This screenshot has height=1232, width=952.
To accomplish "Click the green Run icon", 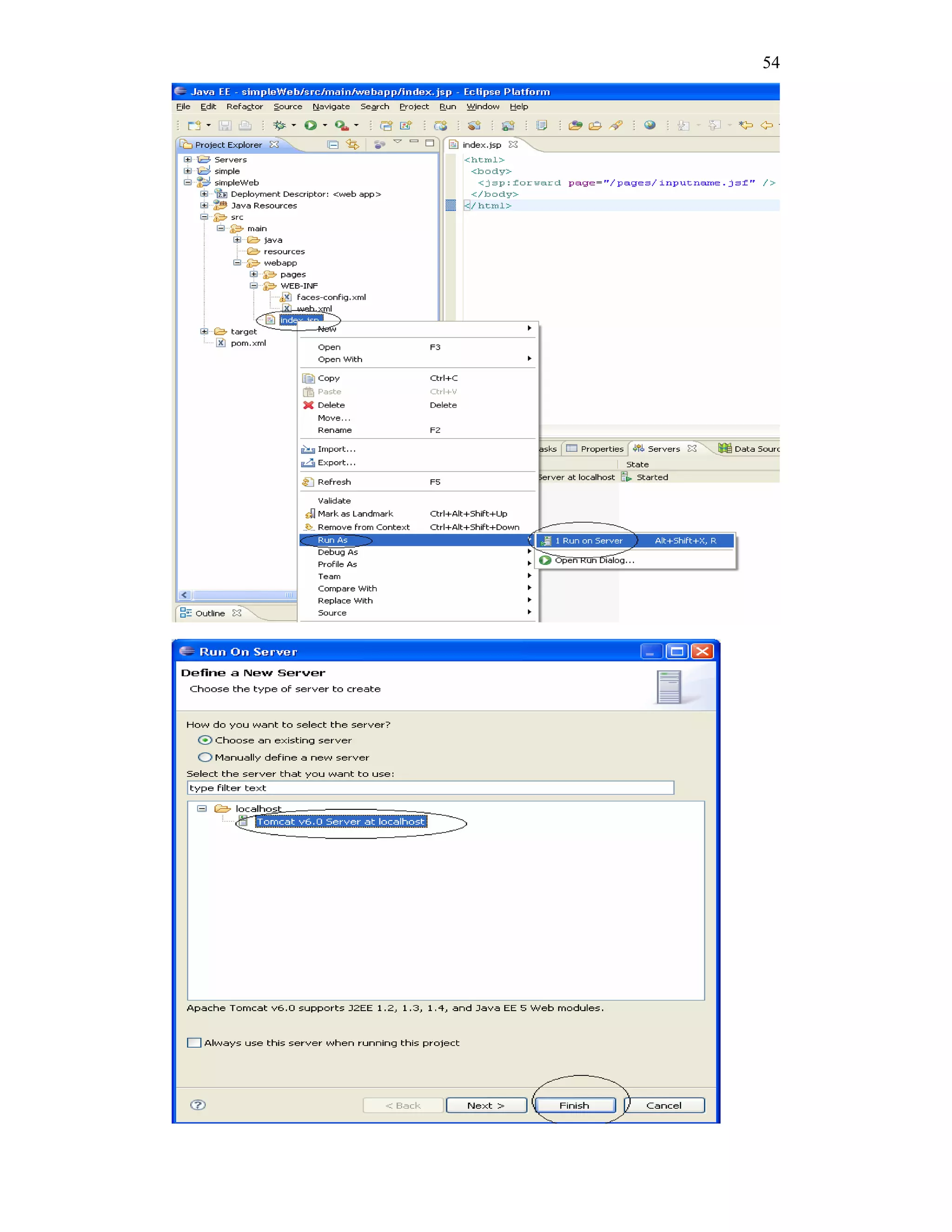I will [310, 125].
